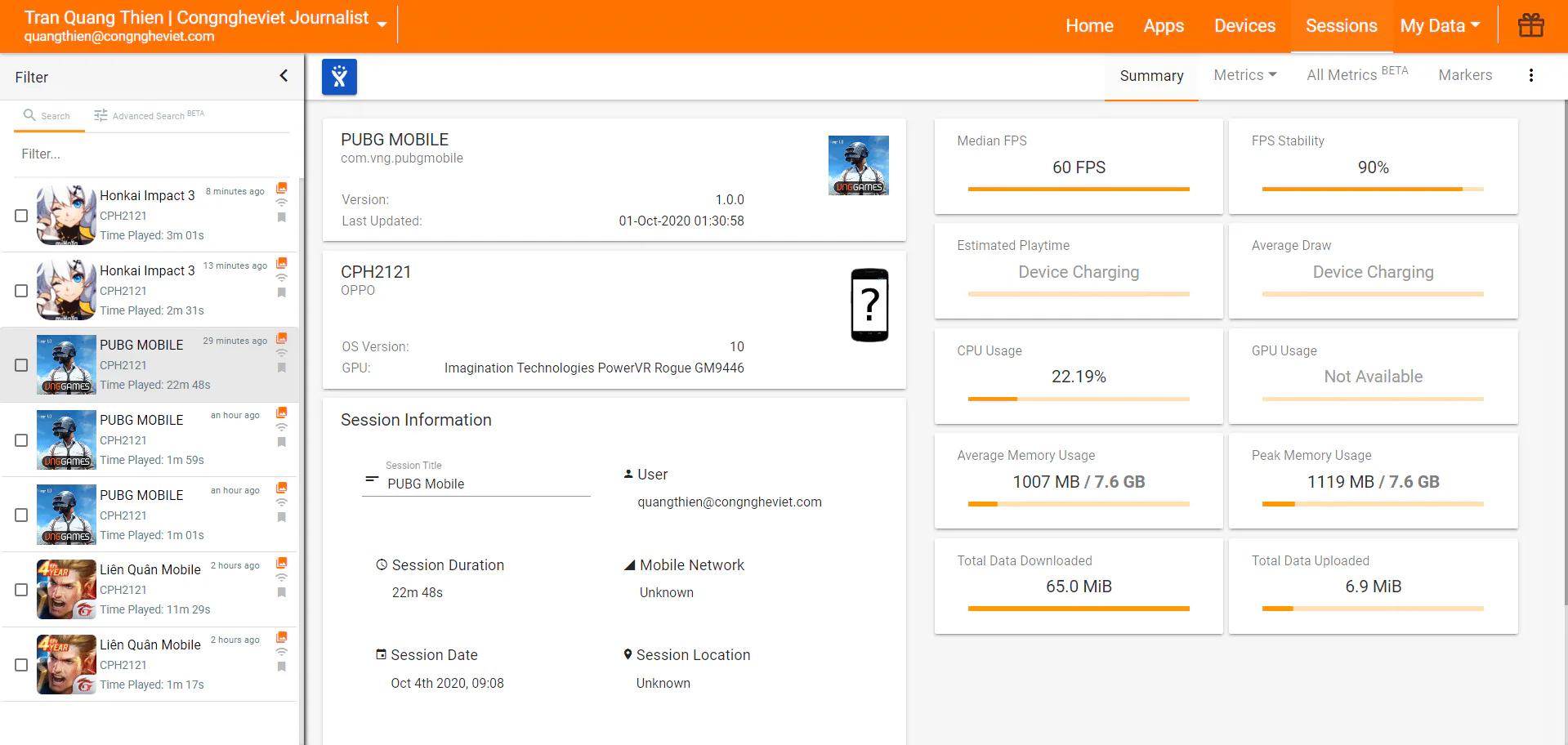Collapse the Filter panel with the chevron
This screenshot has height=745, width=1568.
pos(284,76)
